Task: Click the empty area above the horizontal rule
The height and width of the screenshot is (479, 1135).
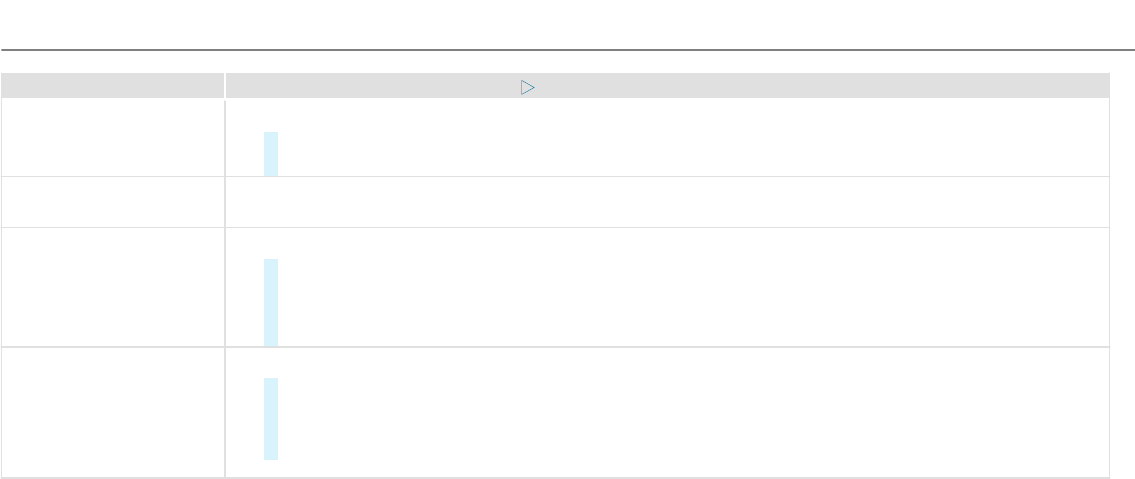Action: (x=567, y=24)
